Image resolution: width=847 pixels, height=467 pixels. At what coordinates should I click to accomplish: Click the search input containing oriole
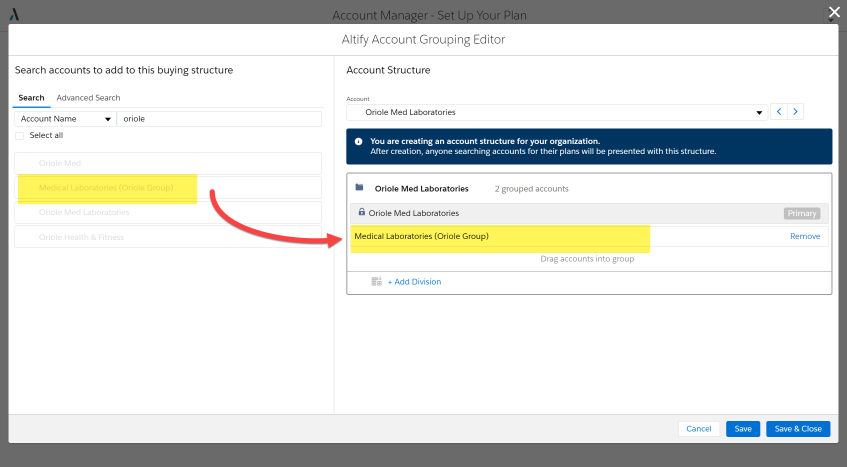coord(219,119)
